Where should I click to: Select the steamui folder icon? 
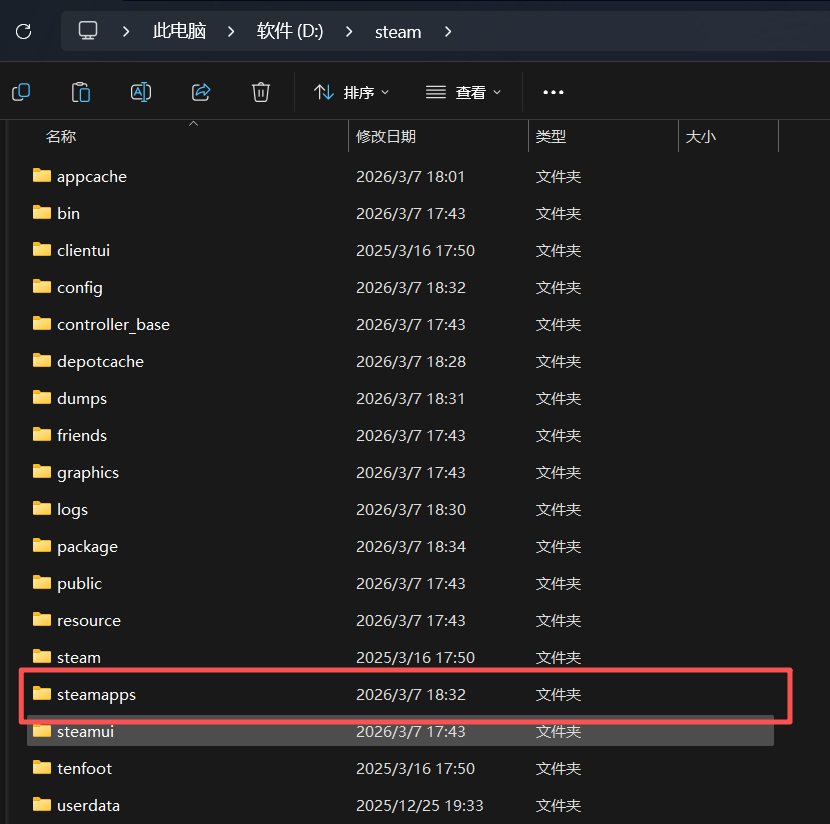(42, 730)
